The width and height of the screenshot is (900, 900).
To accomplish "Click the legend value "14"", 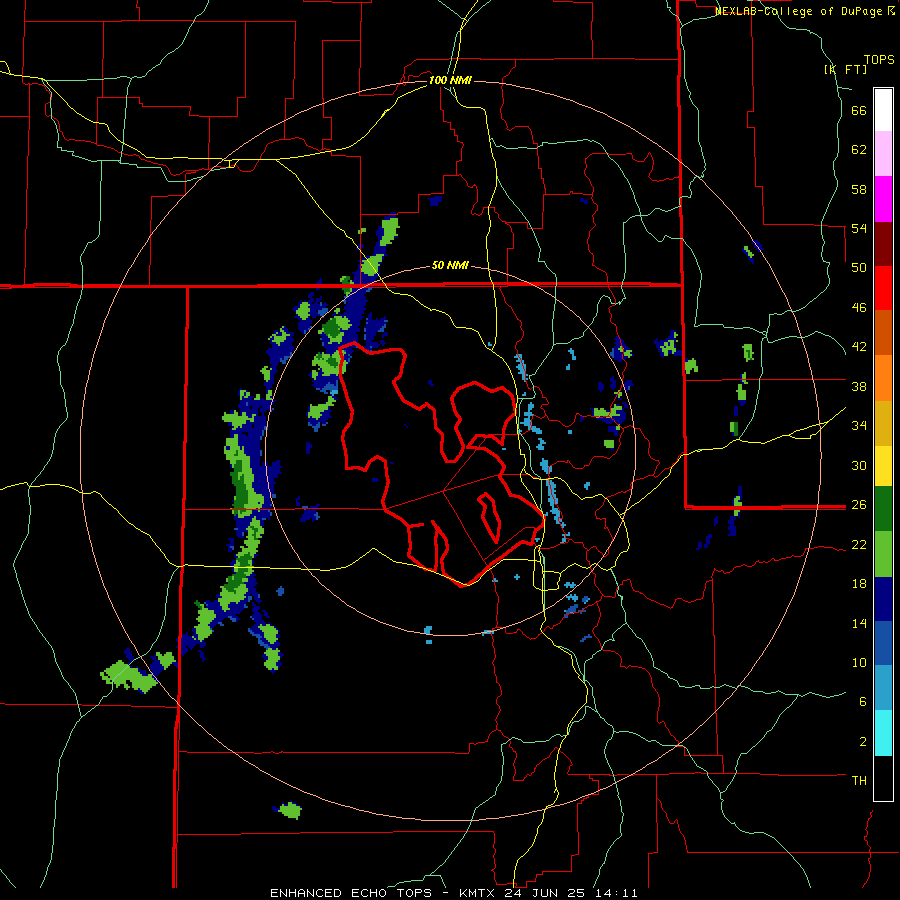I will coord(859,623).
